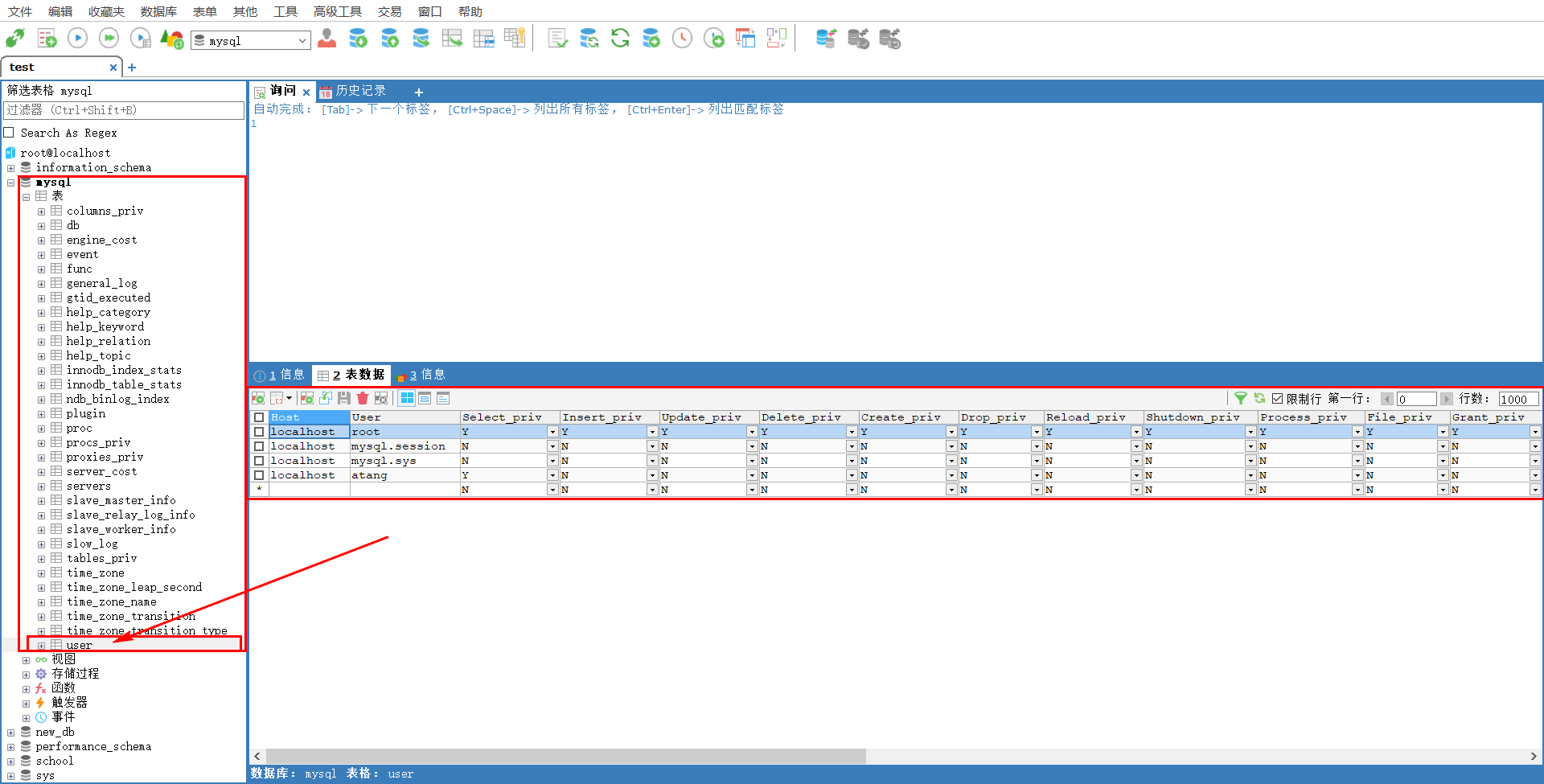Click the table with key icon
The height and width of the screenshot is (784, 1544).
click(x=515, y=39)
